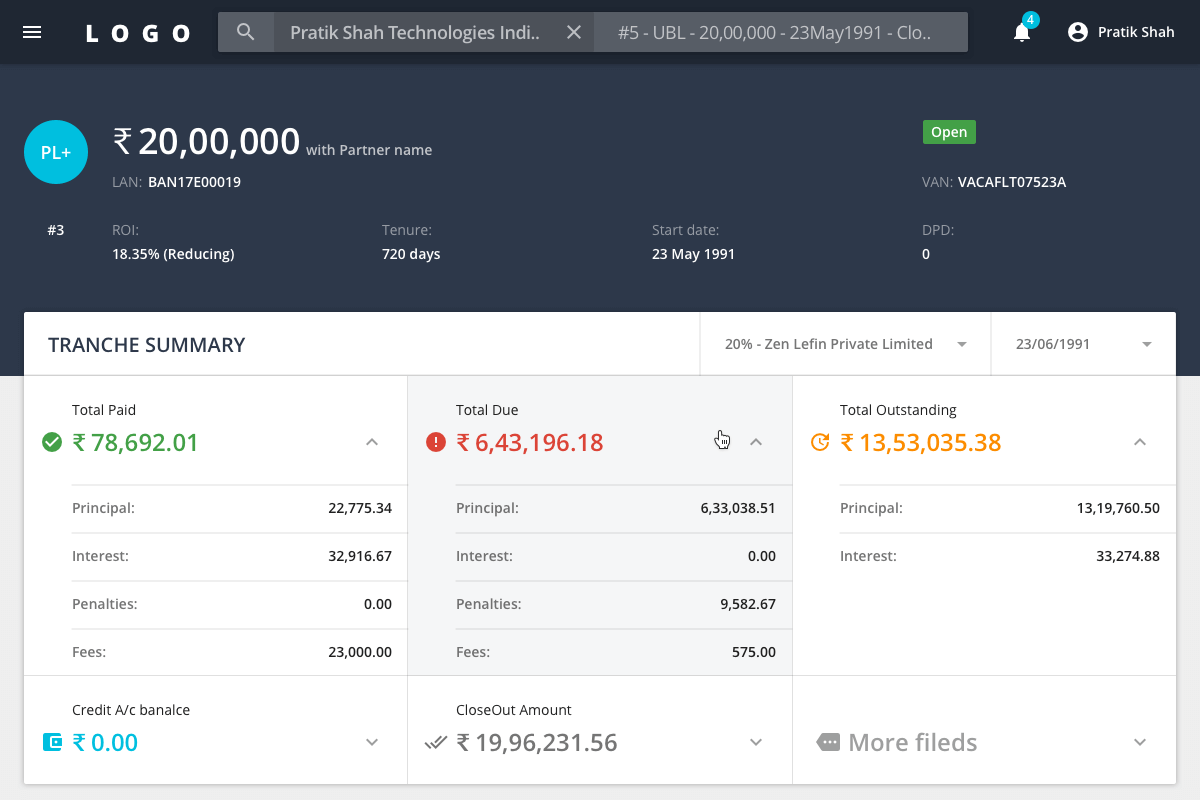Click the red alert icon beside Total Due
Image resolution: width=1200 pixels, height=800 pixels.
click(435, 442)
